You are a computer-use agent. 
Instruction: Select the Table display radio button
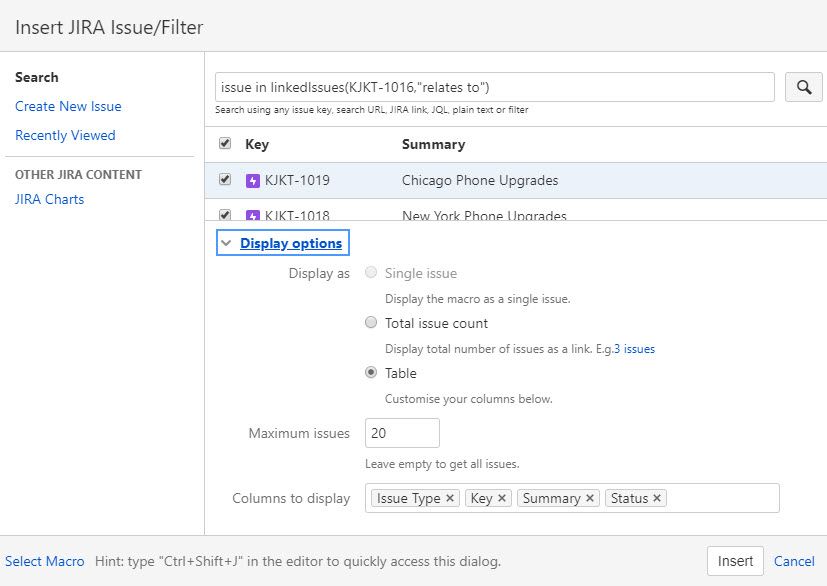point(371,372)
